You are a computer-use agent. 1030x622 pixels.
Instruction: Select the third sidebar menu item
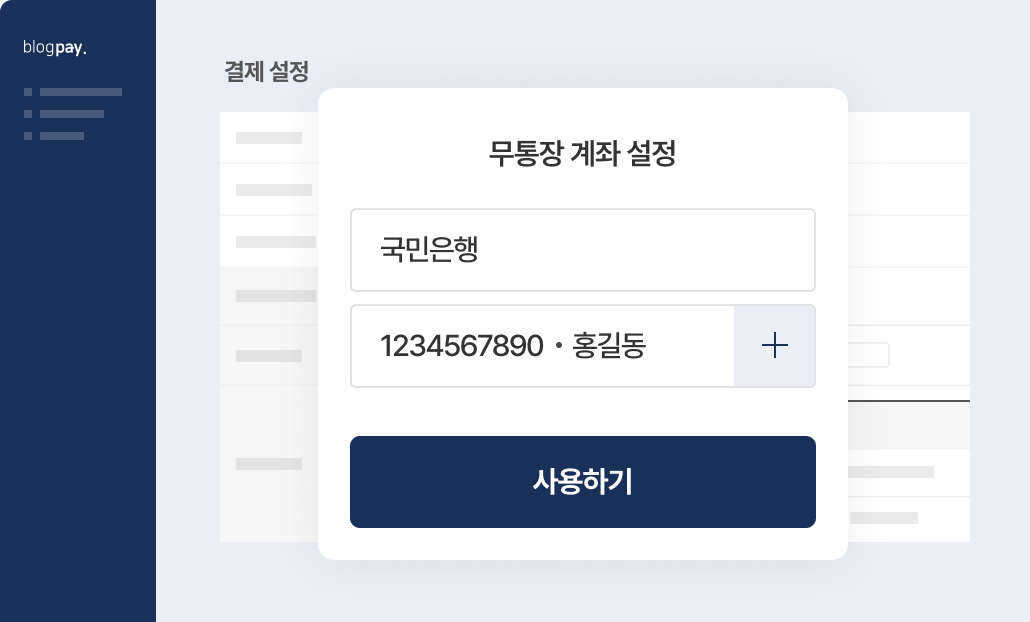62,136
